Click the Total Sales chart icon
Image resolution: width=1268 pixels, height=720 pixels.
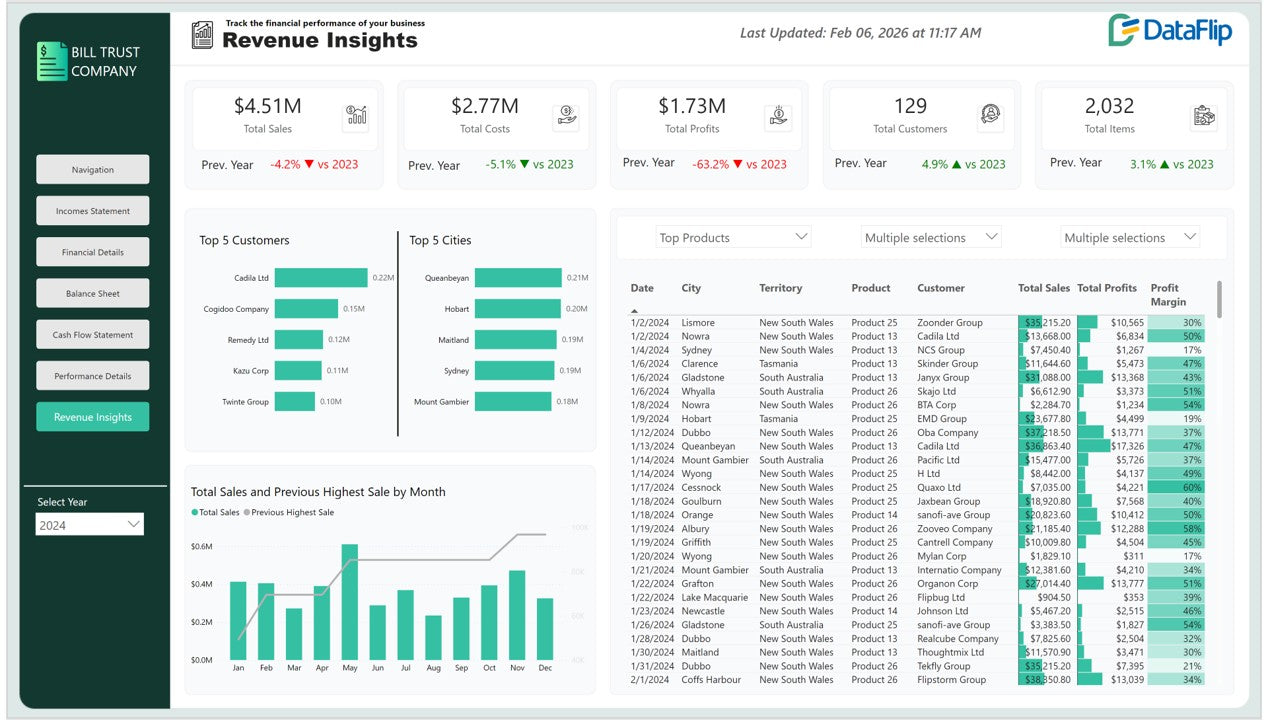tap(355, 116)
